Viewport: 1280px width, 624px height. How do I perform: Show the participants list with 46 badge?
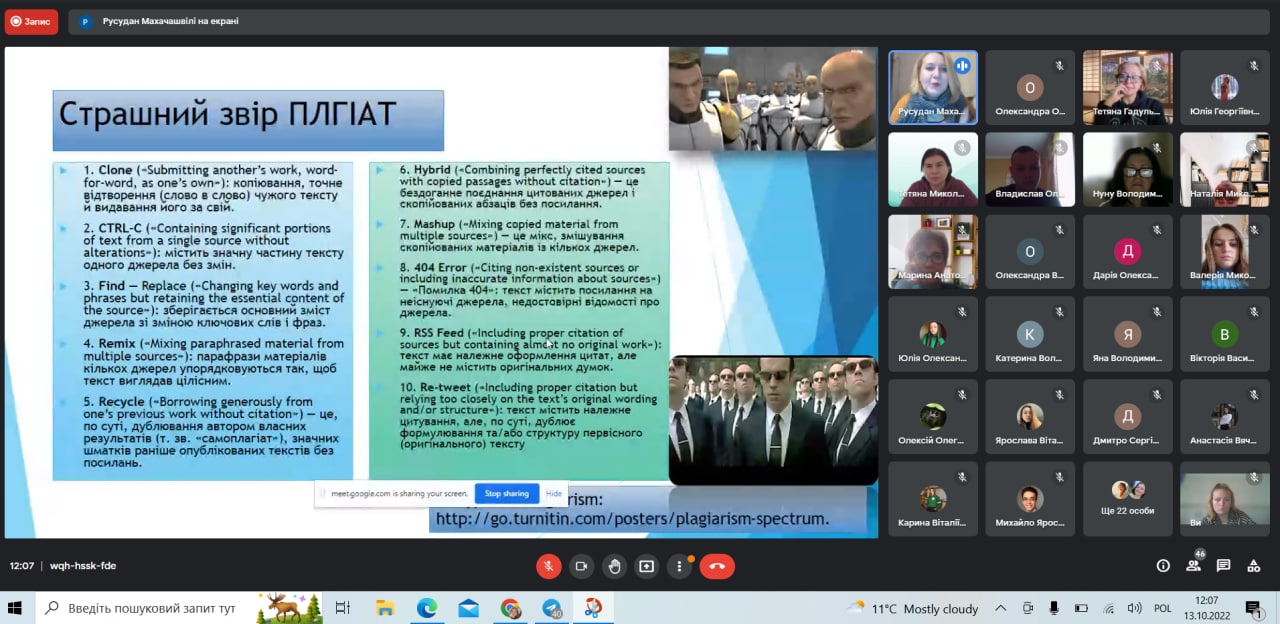pos(1193,565)
